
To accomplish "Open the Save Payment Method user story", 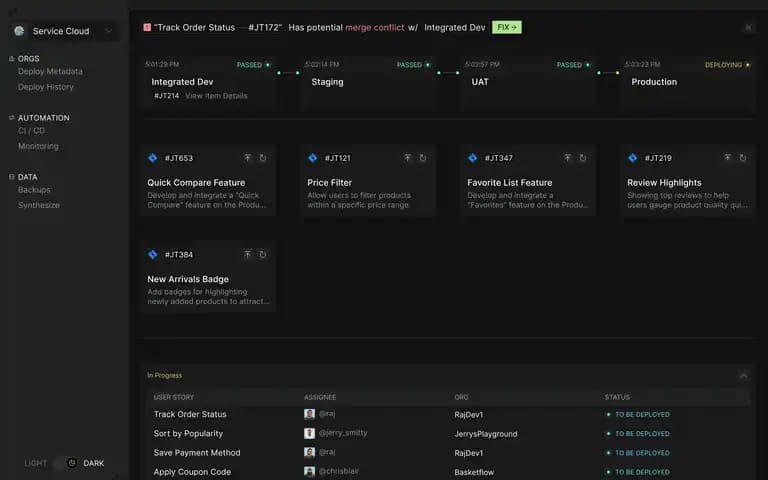I will click(197, 453).
